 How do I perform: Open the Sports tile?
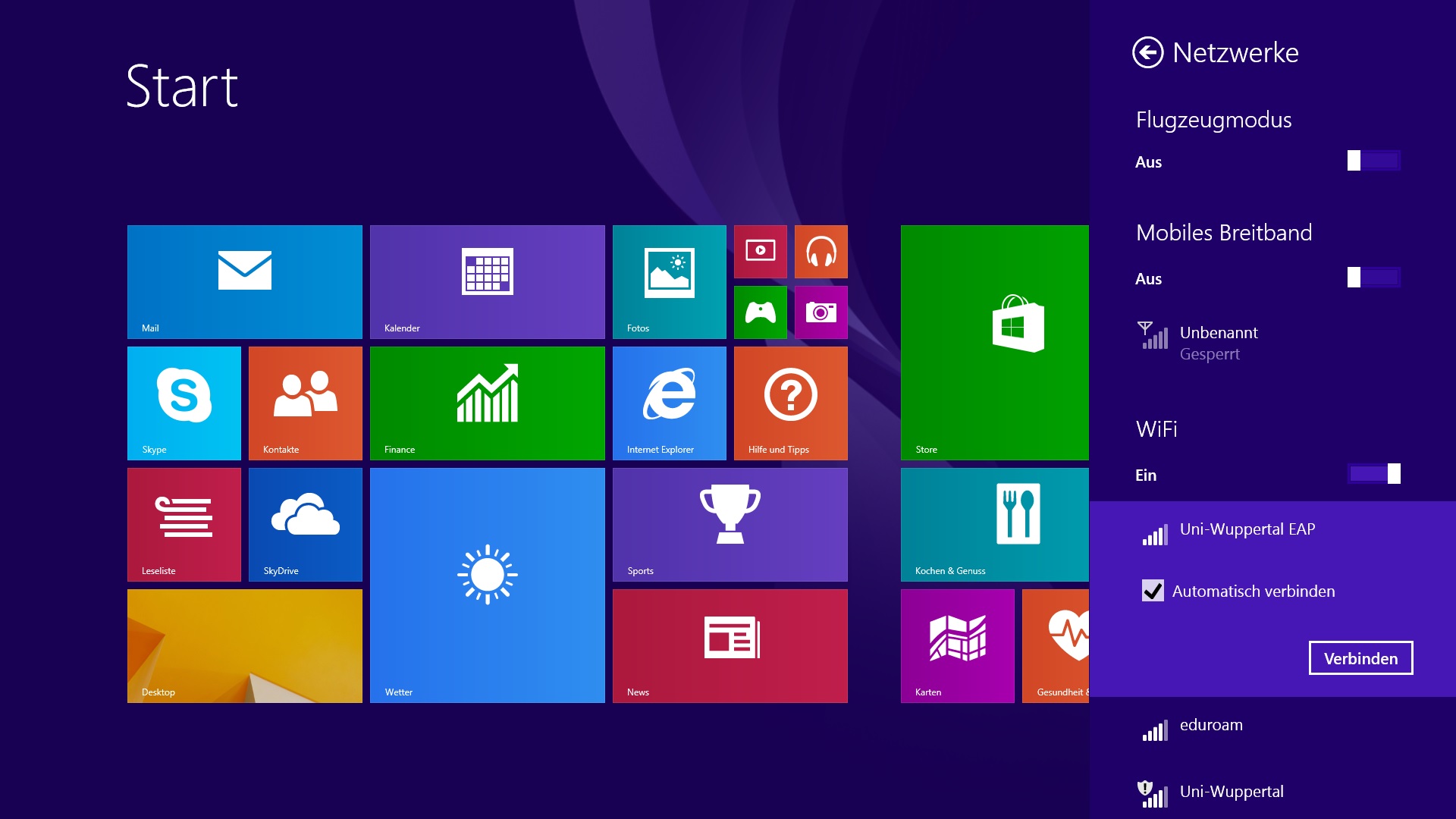click(730, 525)
